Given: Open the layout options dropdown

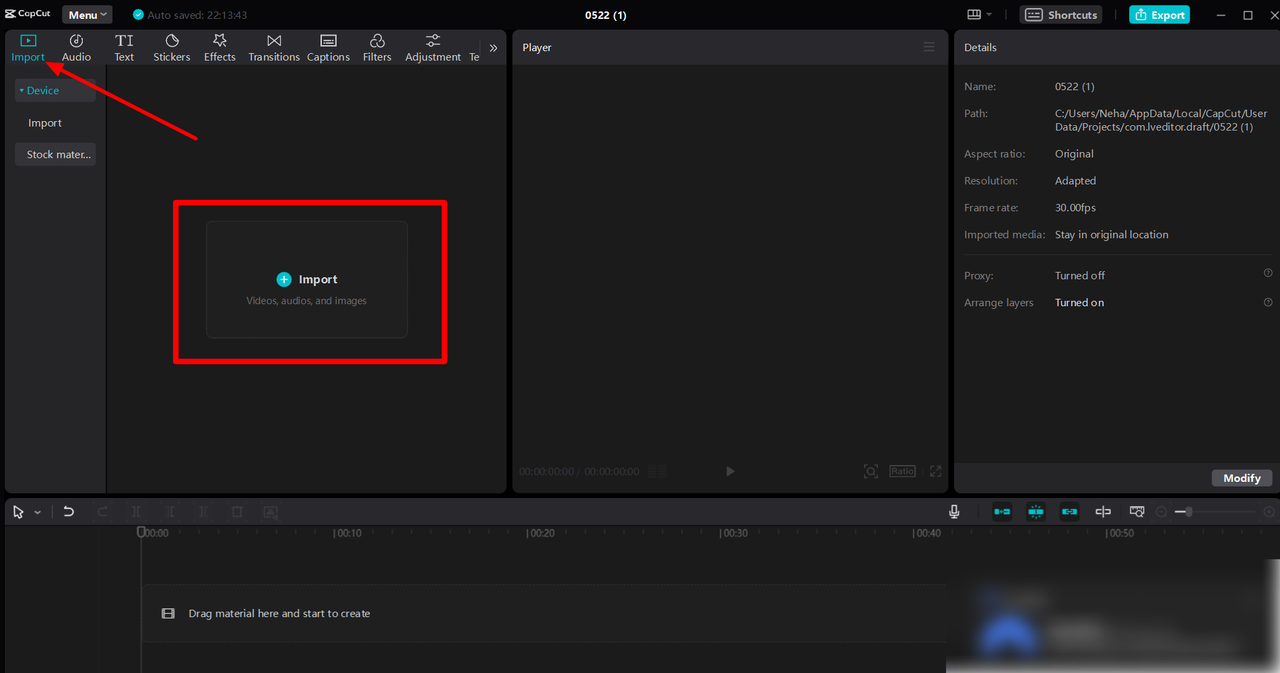Looking at the screenshot, I should point(980,15).
